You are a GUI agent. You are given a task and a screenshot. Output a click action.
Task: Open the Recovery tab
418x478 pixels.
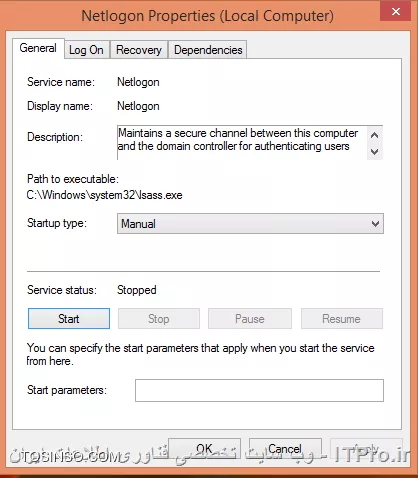[139, 50]
